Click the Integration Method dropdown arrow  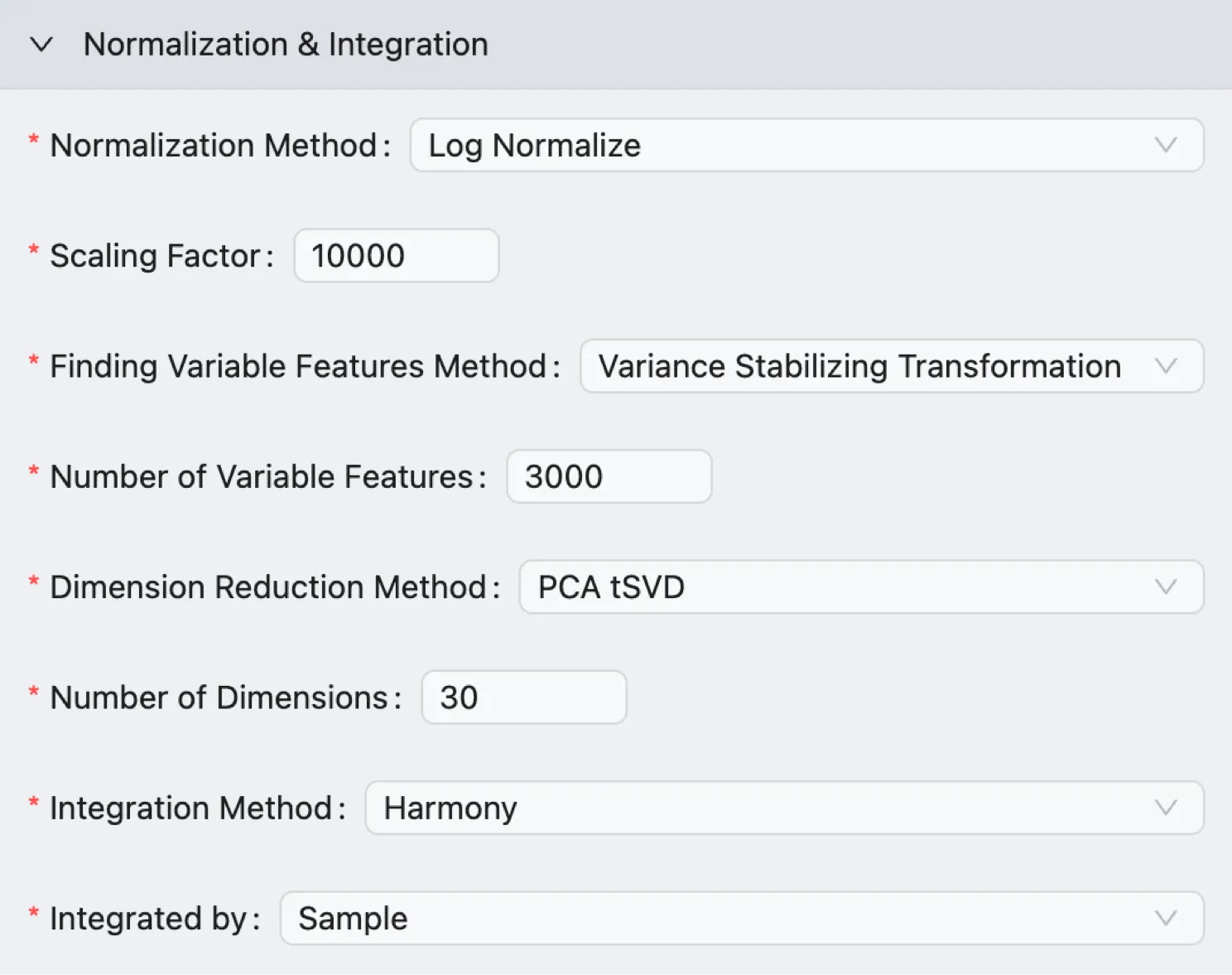[x=1166, y=808]
